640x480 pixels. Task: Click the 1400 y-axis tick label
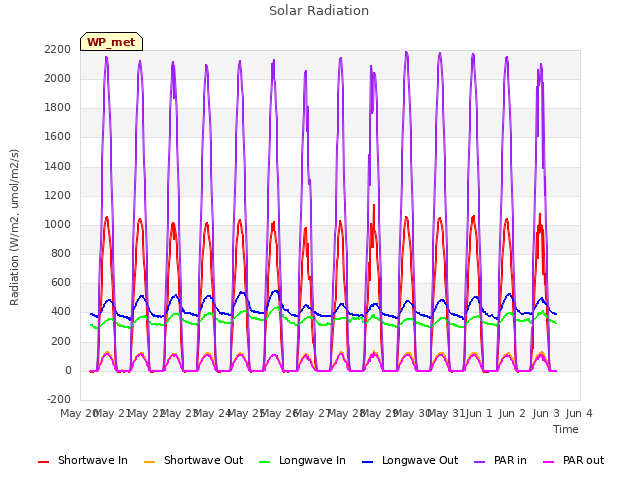pos(58,166)
